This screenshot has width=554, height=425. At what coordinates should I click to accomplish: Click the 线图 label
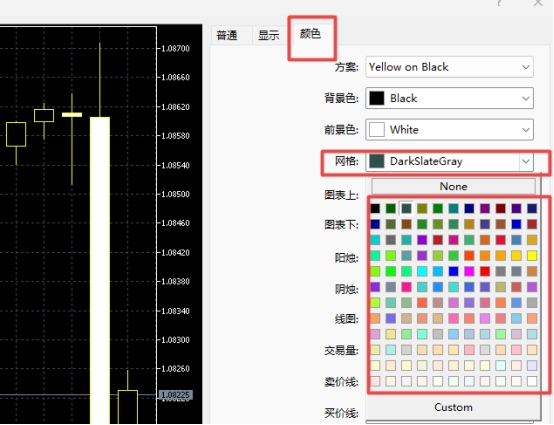(x=347, y=319)
